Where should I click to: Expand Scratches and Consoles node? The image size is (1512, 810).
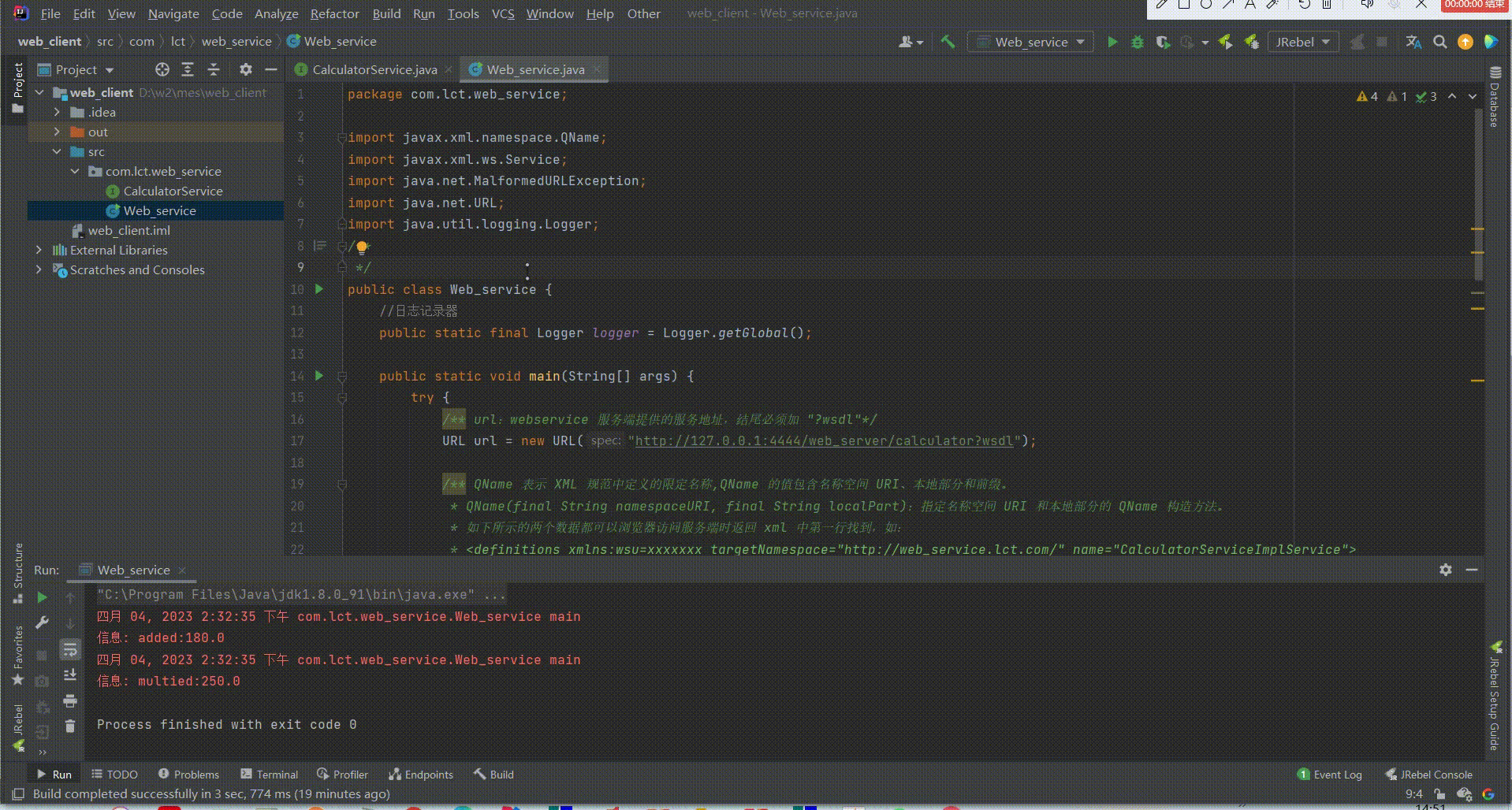tap(39, 269)
